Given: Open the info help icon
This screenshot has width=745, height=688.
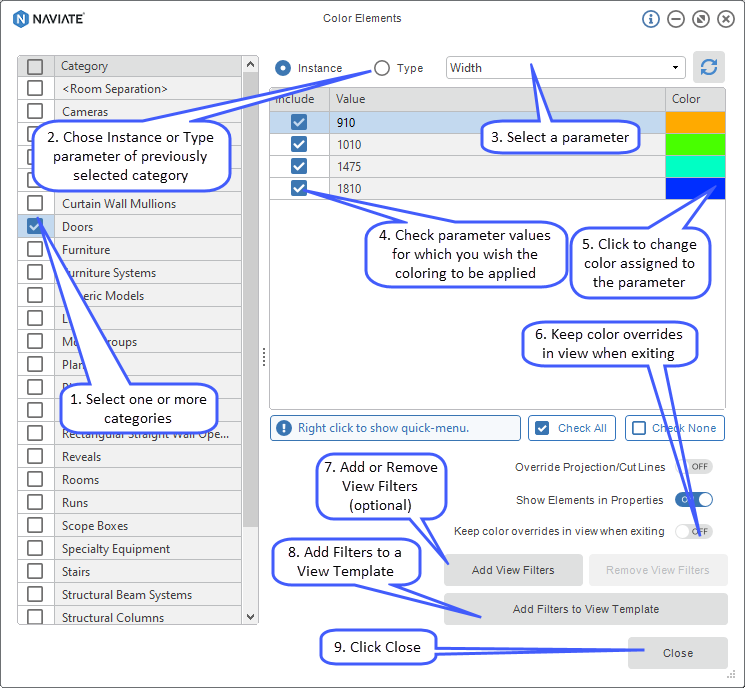Looking at the screenshot, I should [650, 19].
